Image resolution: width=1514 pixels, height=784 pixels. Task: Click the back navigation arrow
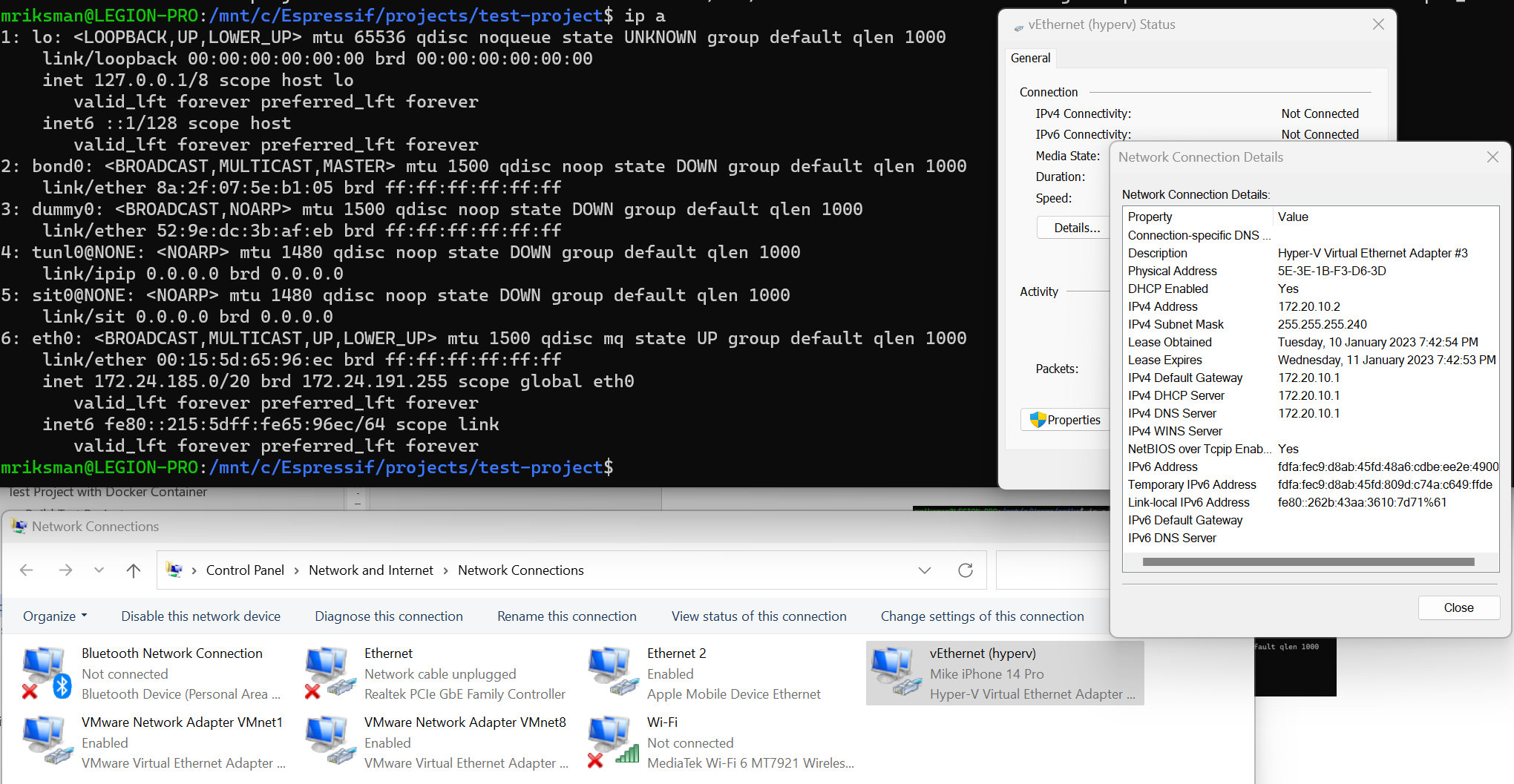[x=27, y=570]
